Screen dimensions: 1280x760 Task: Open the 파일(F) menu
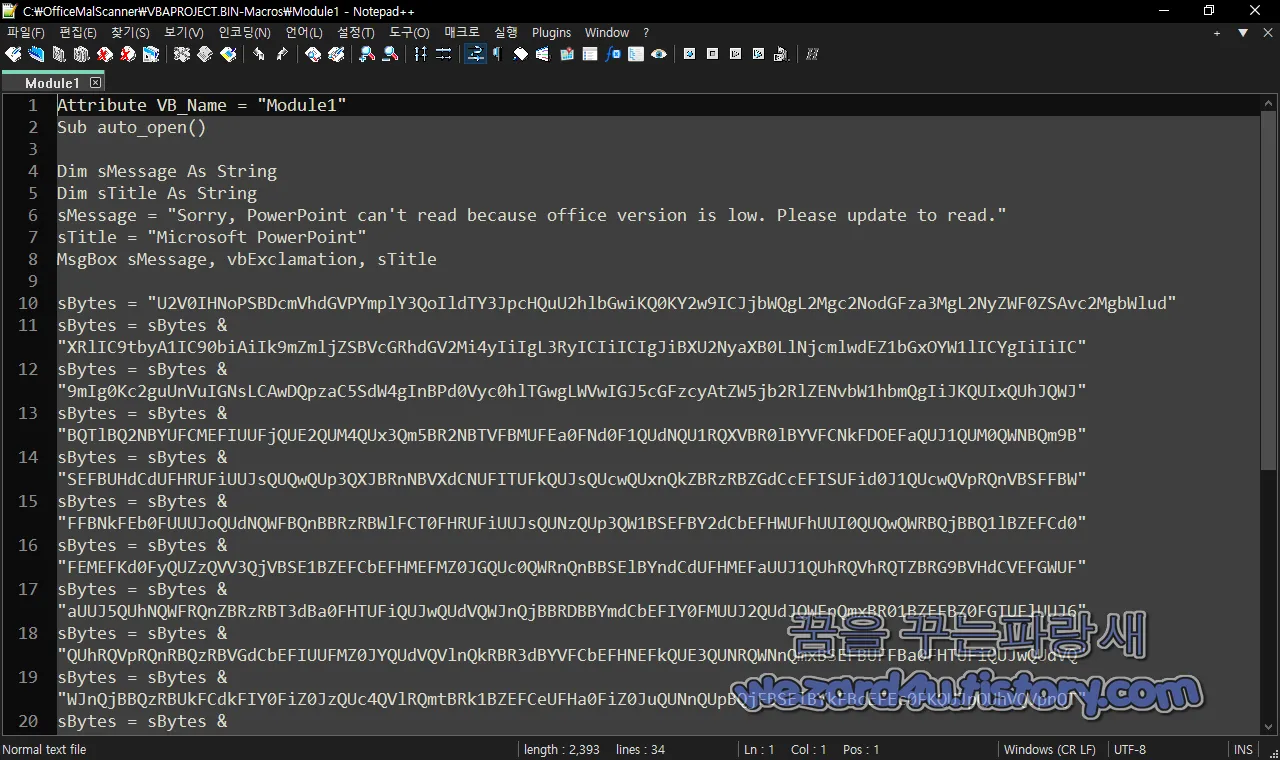[x=26, y=33]
